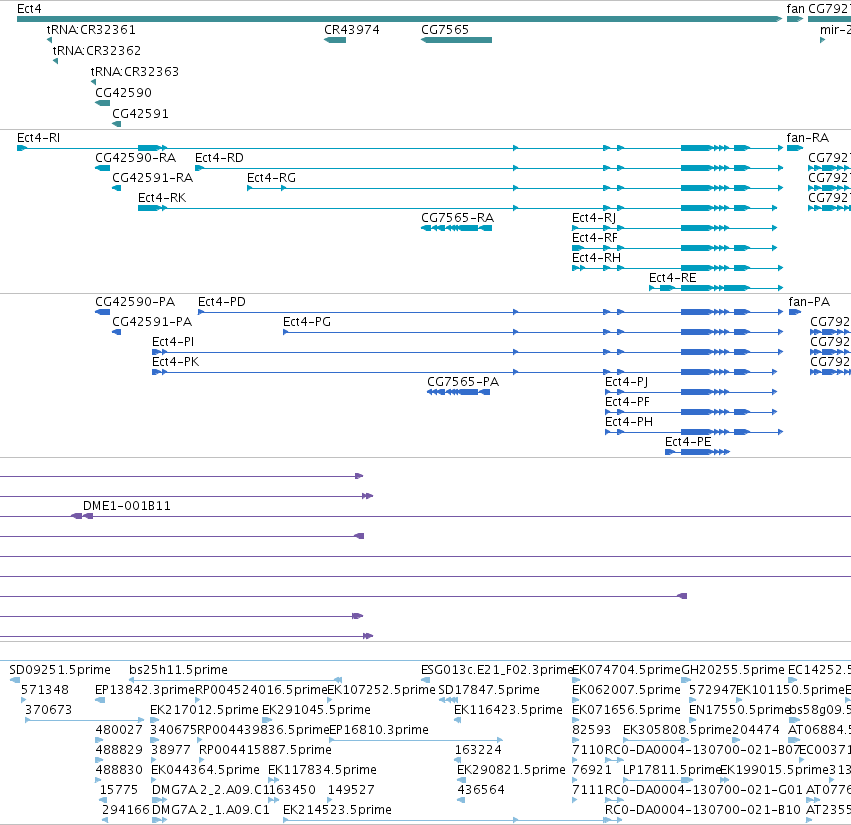Click the Ect4 gene label in top track
The height and width of the screenshot is (825, 851).
coord(29,9)
